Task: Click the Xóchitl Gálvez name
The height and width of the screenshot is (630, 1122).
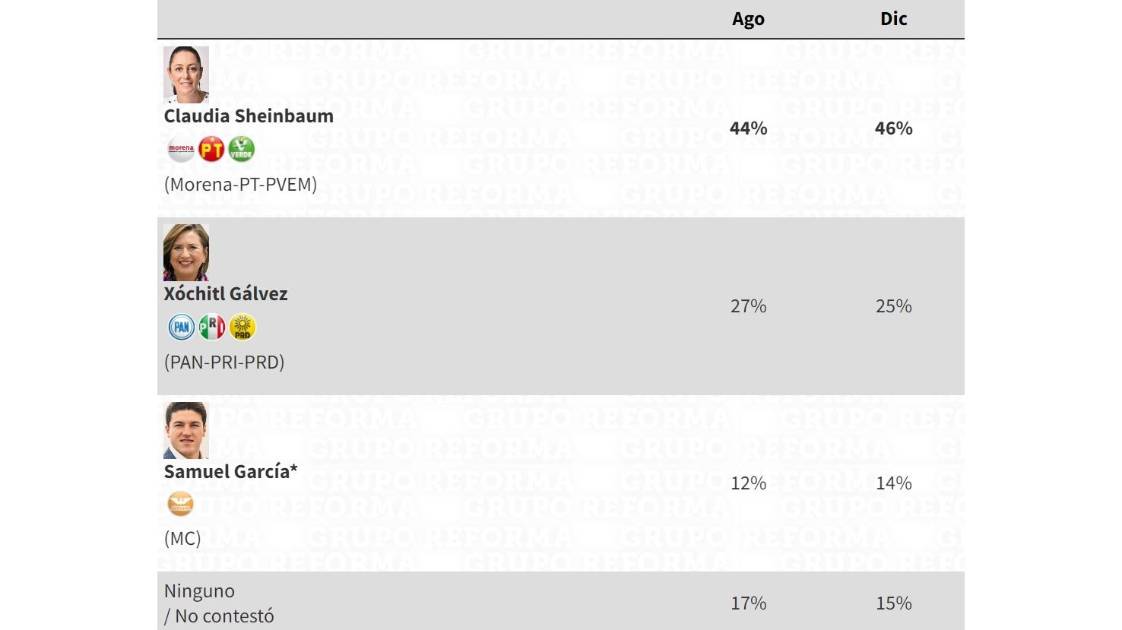Action: click(226, 294)
